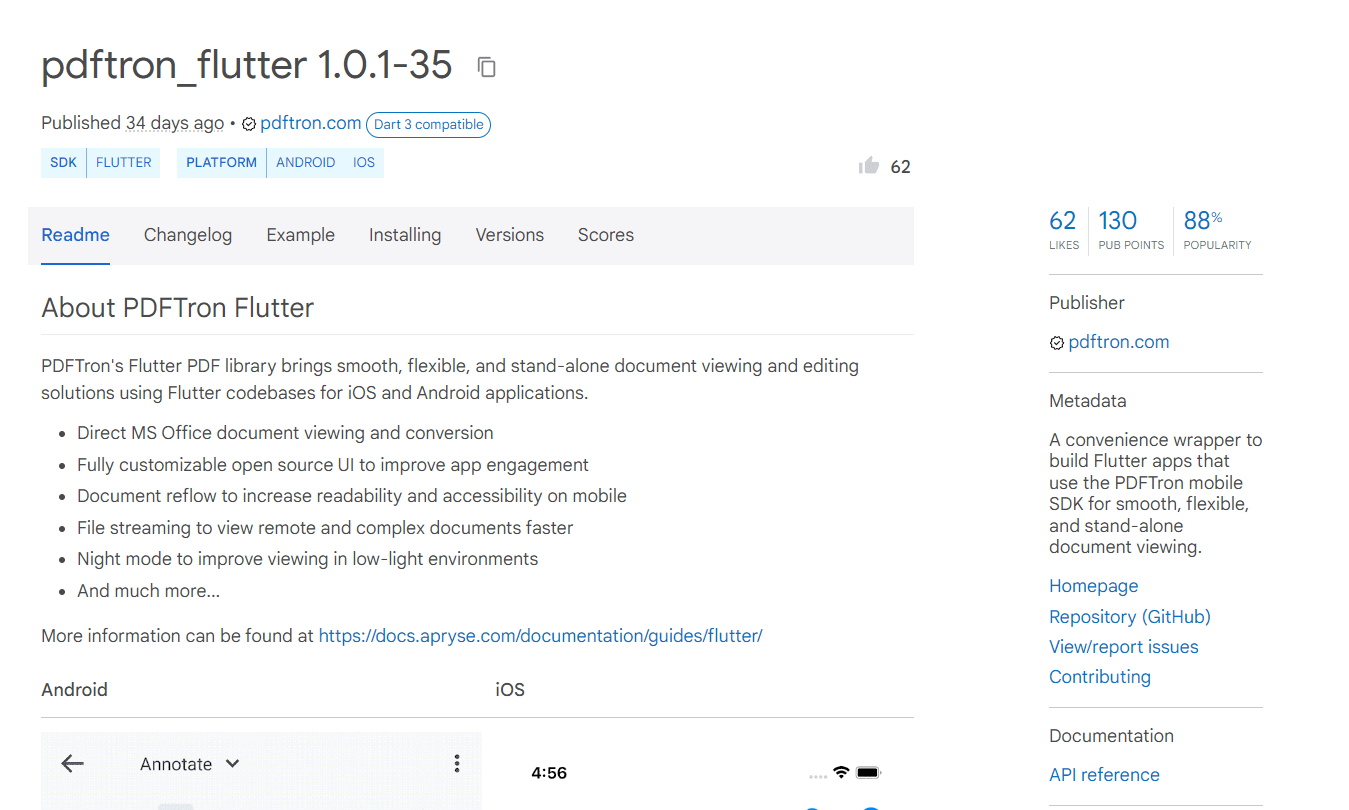Screen dimensions: 1349x810
Task: Switch to the Changelog tab
Action: (x=187, y=235)
